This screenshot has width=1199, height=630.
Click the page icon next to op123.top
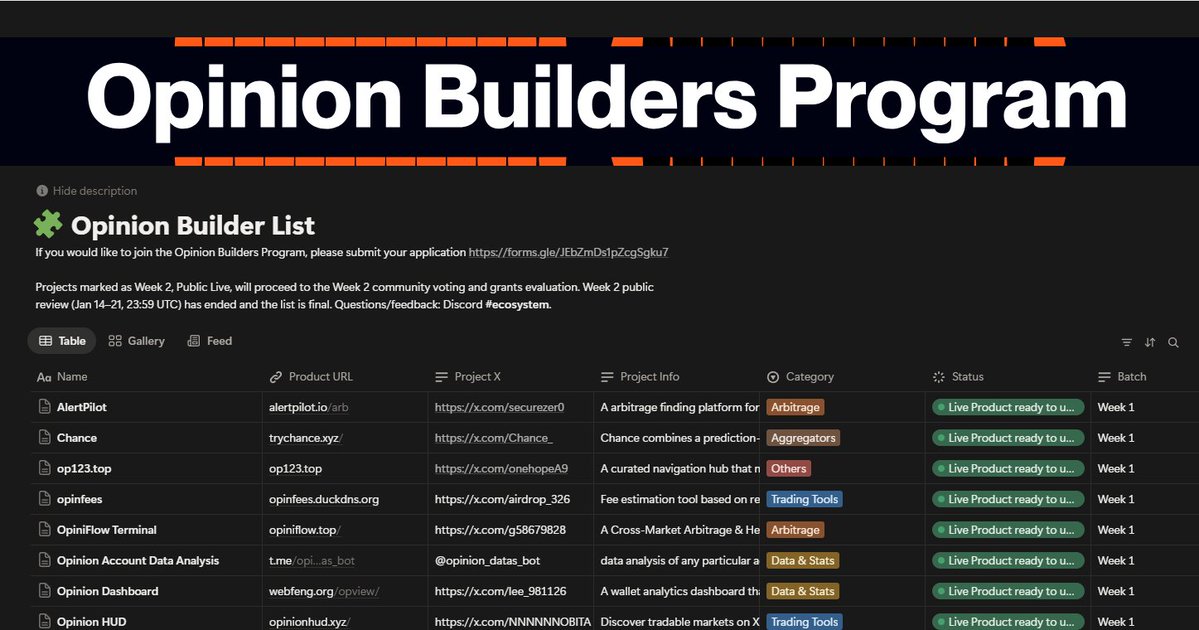click(44, 468)
